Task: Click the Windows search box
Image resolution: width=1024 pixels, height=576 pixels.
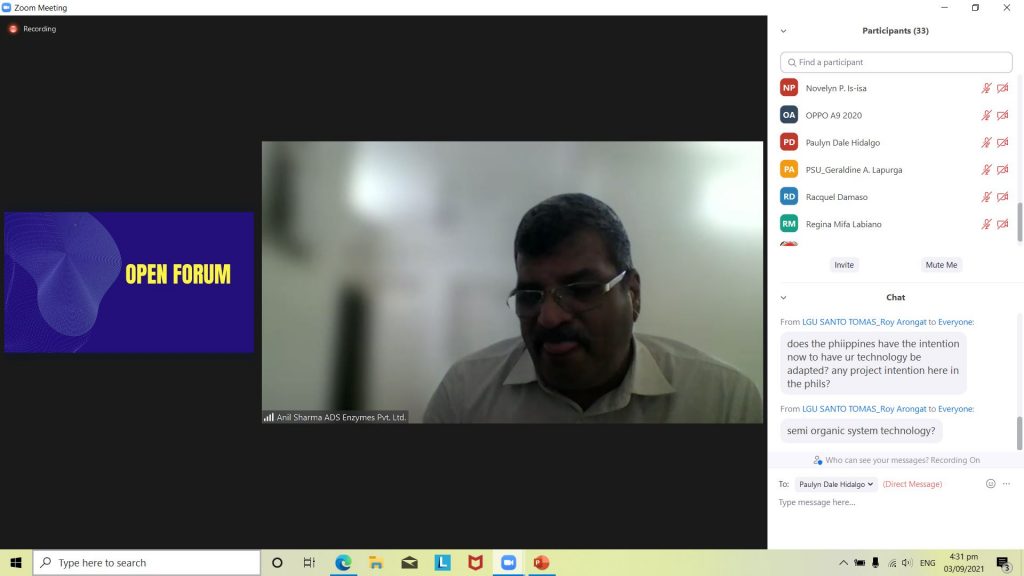Action: [147, 562]
